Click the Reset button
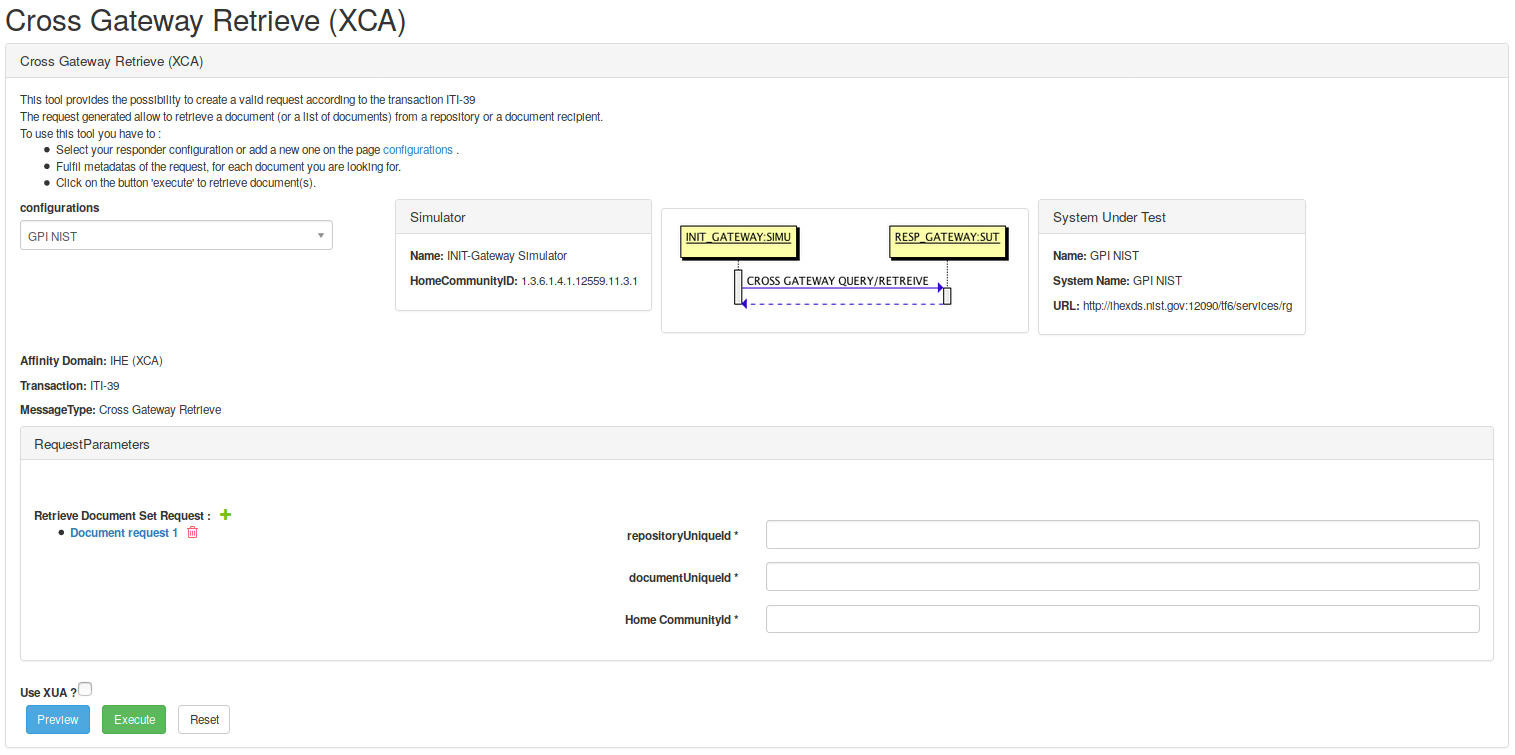 click(x=204, y=720)
